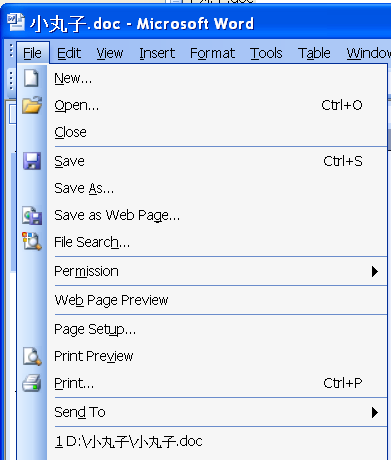The height and width of the screenshot is (460, 391).
Task: Click the New document icon
Action: tap(31, 79)
